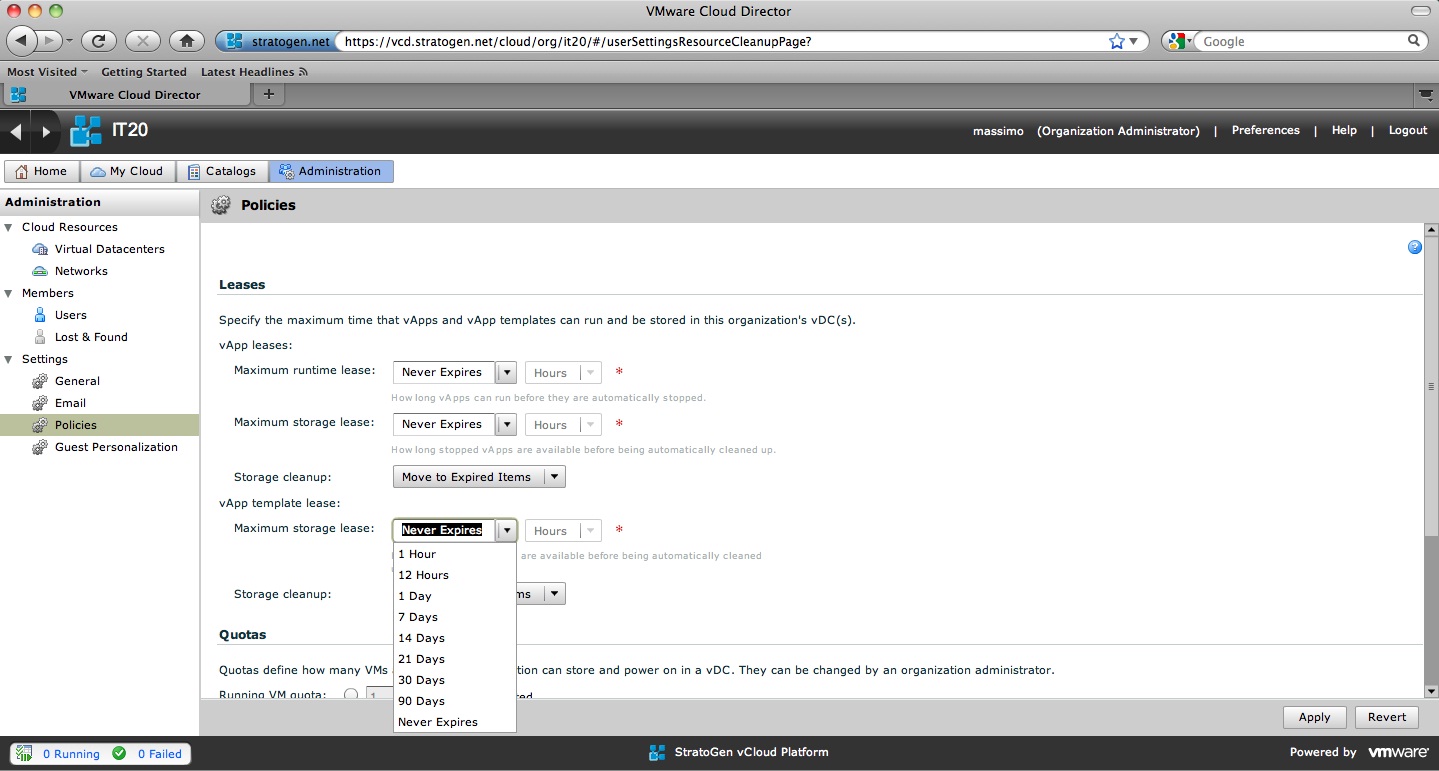Bookmark the page with the star icon
The image size is (1439, 771).
pos(1116,41)
